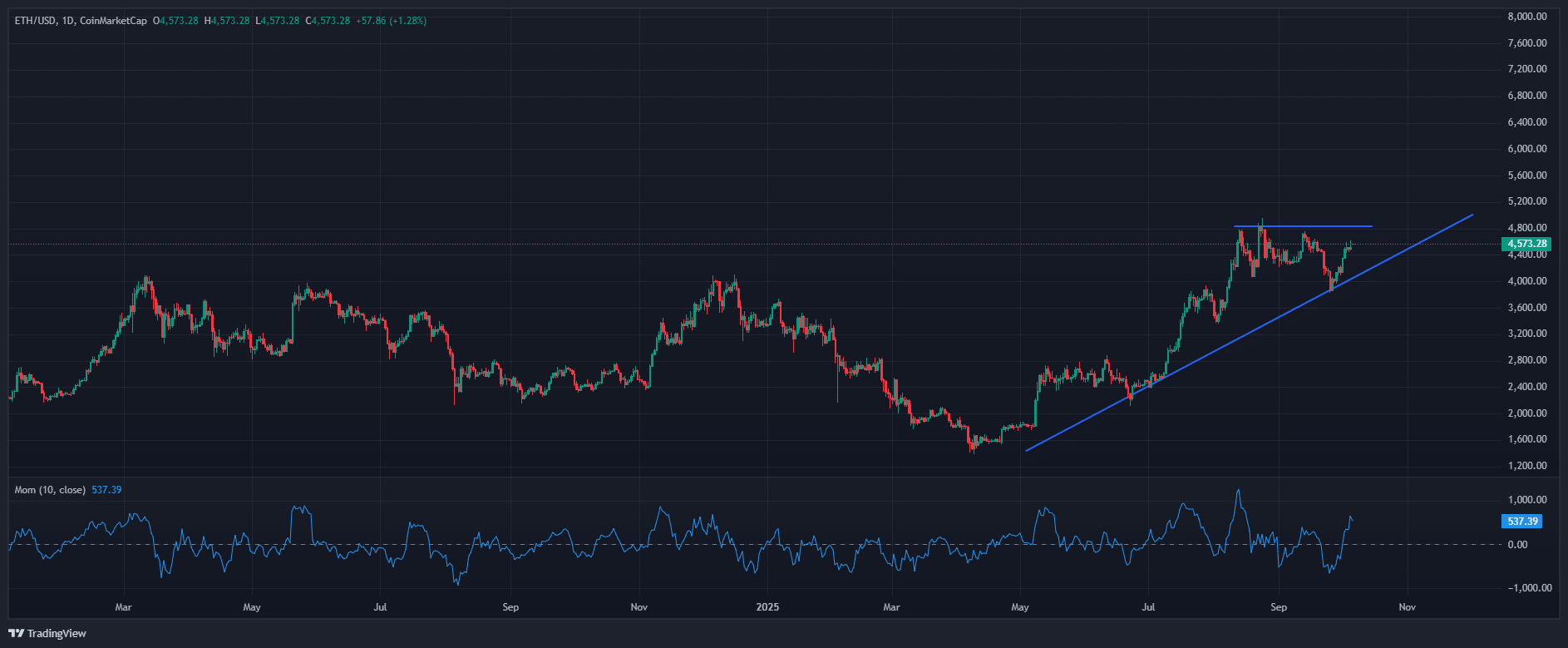Click the CoinMarketCap source label
The width and height of the screenshot is (1568, 648).
tap(113, 21)
